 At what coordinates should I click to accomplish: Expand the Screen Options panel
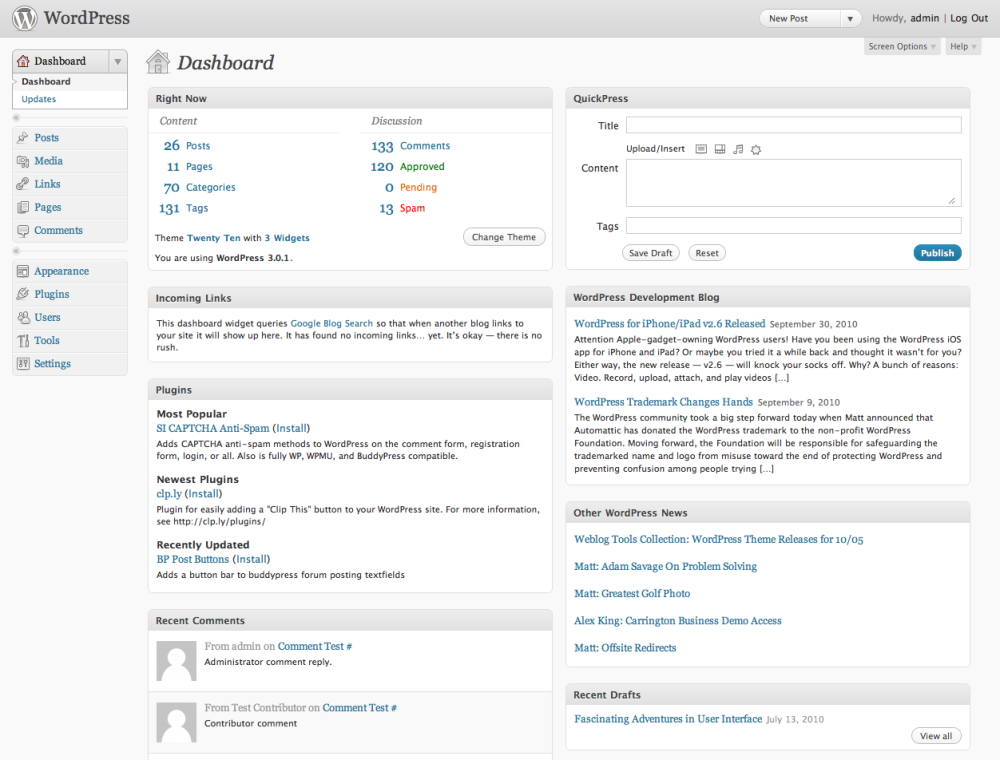pyautogui.click(x=902, y=46)
